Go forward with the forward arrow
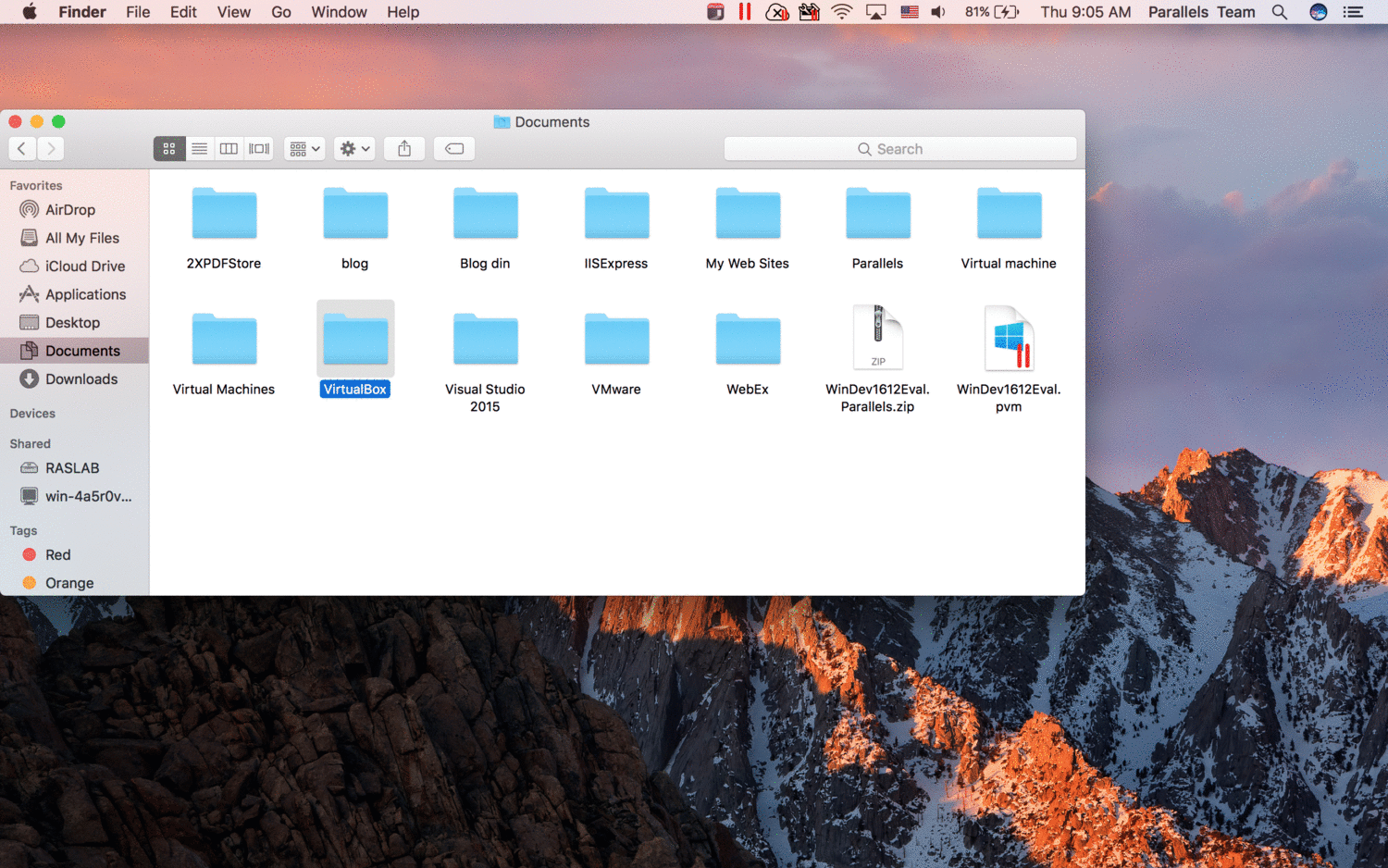This screenshot has width=1388, height=868. click(x=52, y=148)
